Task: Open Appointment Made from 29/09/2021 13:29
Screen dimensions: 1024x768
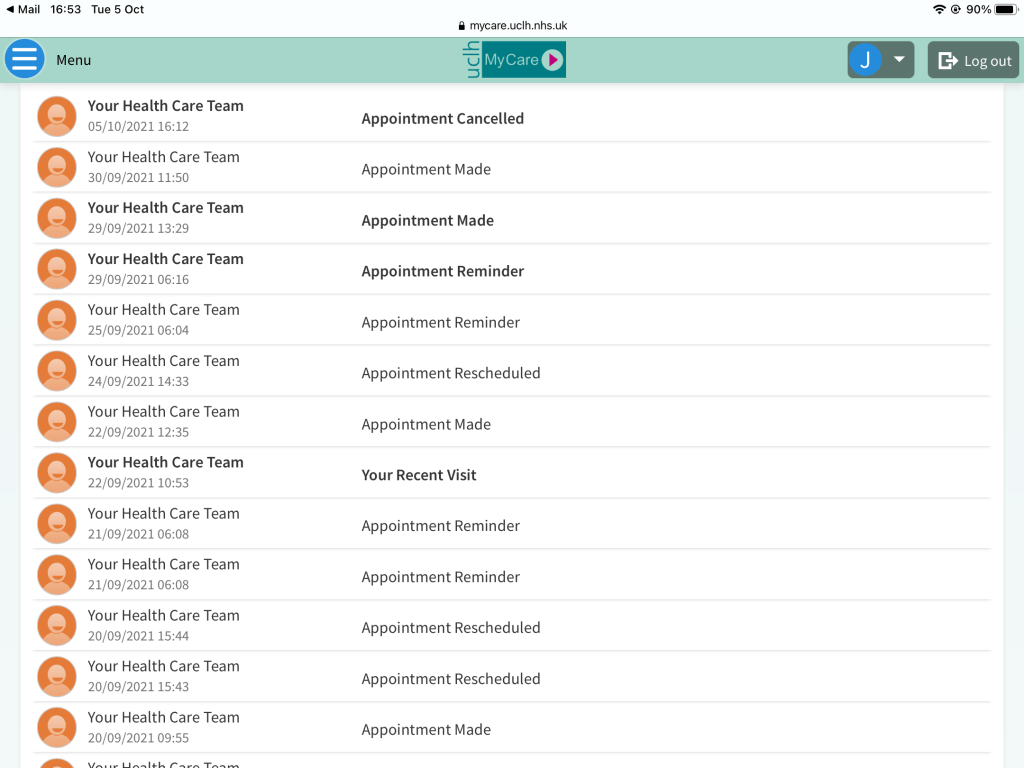Action: 427,220
